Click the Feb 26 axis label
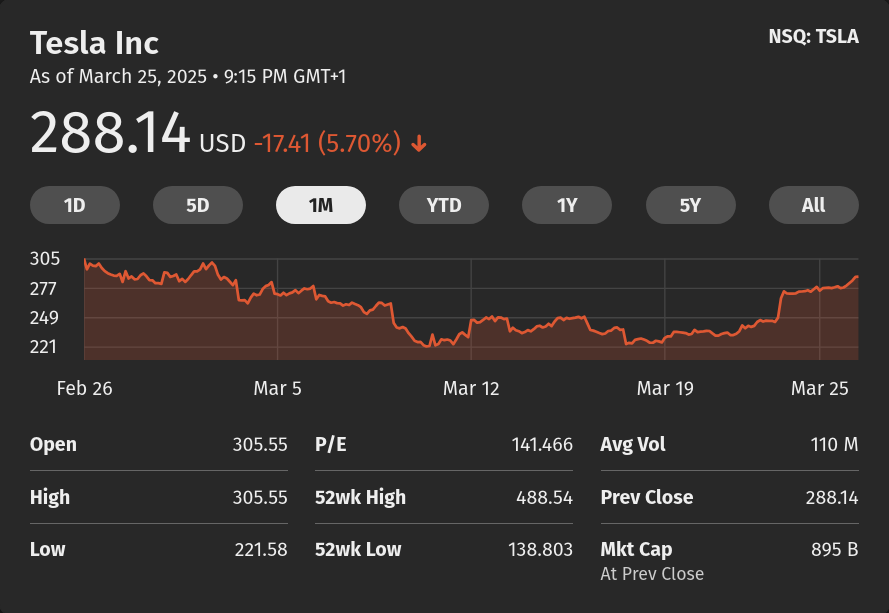Viewport: 889px width, 613px height. click(84, 388)
